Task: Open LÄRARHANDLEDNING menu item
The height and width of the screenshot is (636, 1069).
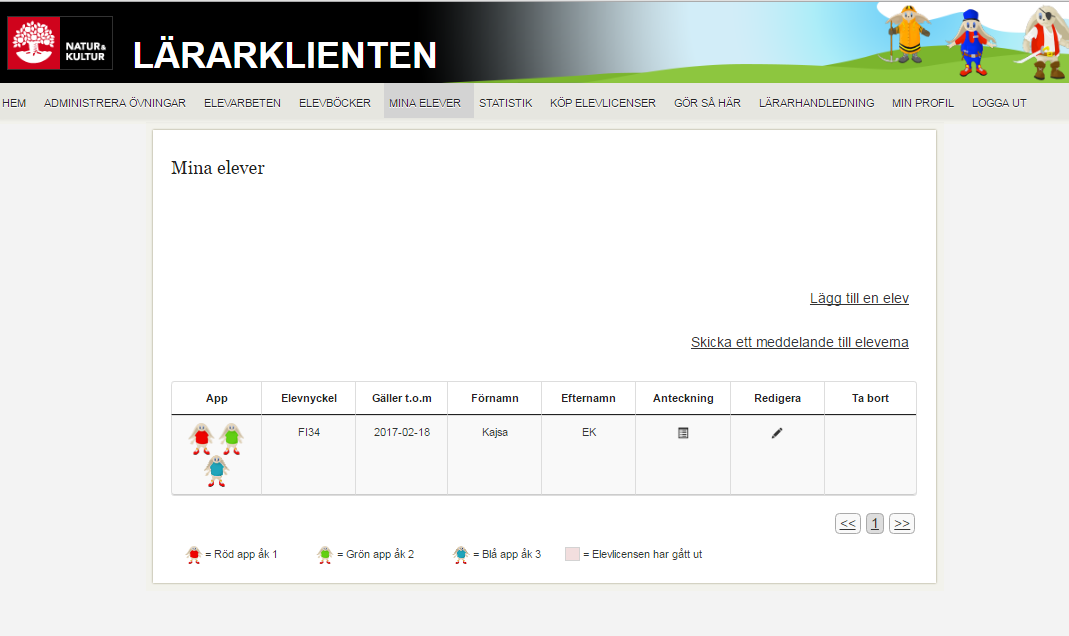Action: pos(816,103)
